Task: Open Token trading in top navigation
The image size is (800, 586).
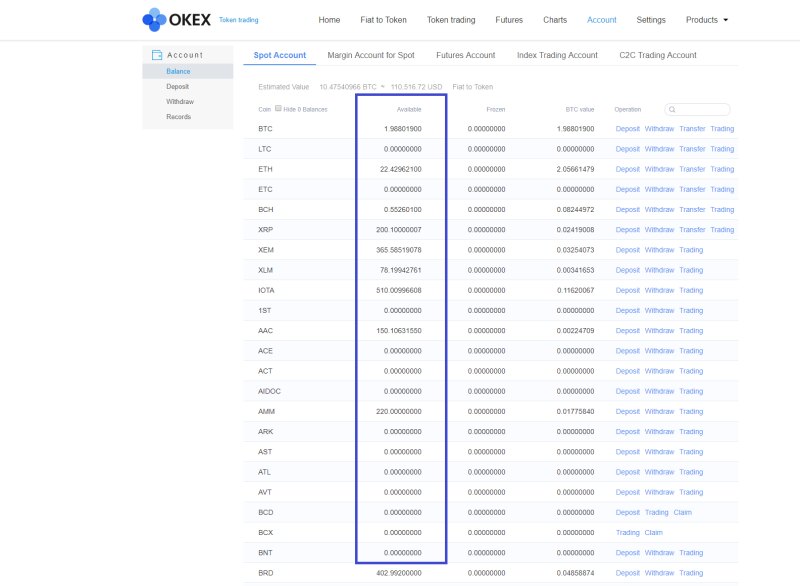Action: coord(451,20)
